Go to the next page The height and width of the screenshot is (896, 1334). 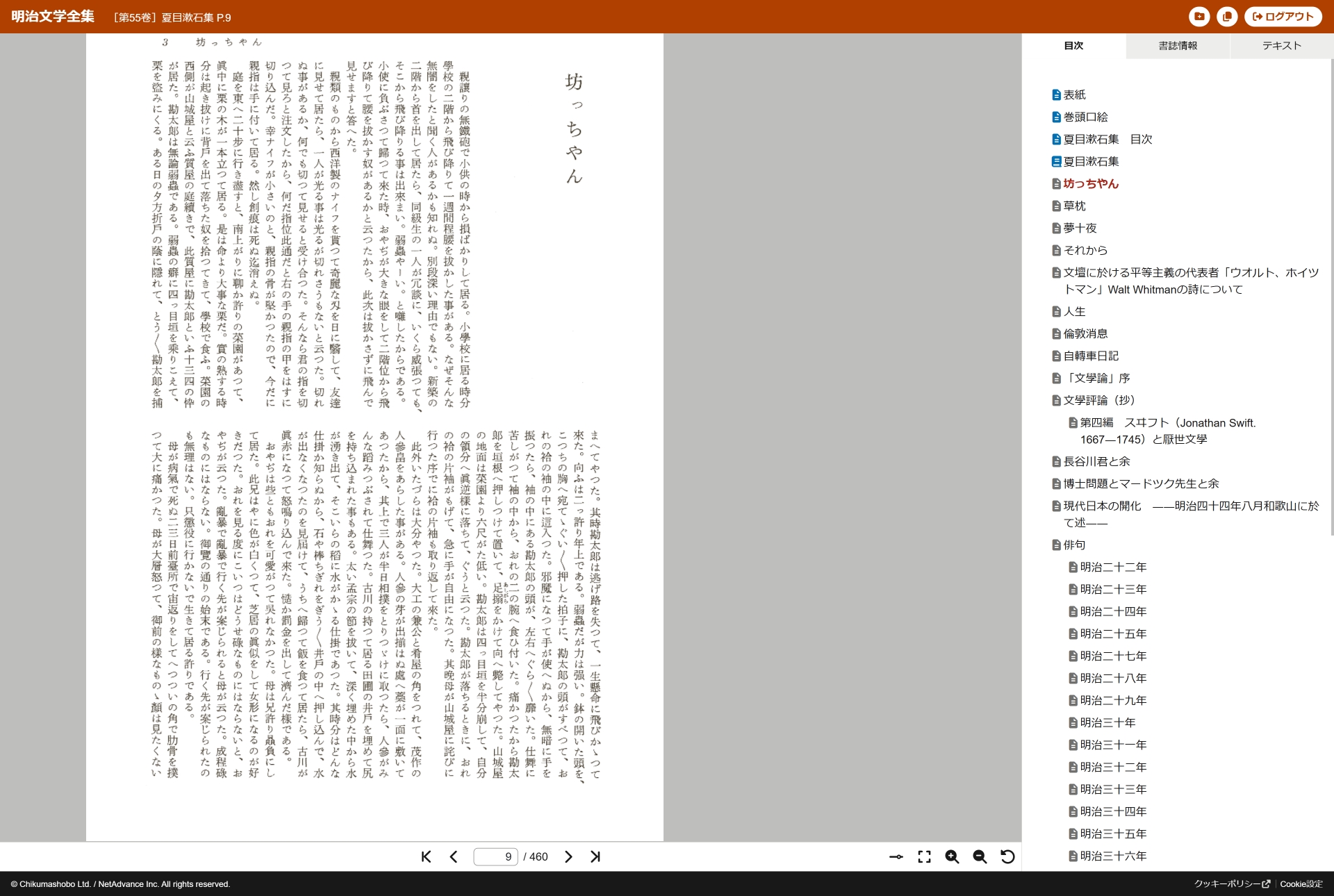pyautogui.click(x=568, y=856)
